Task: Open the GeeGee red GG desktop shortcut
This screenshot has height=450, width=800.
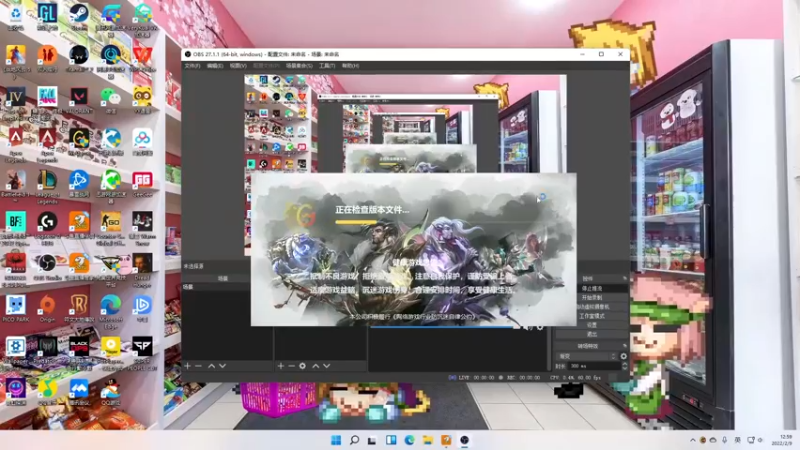Action: (142, 185)
